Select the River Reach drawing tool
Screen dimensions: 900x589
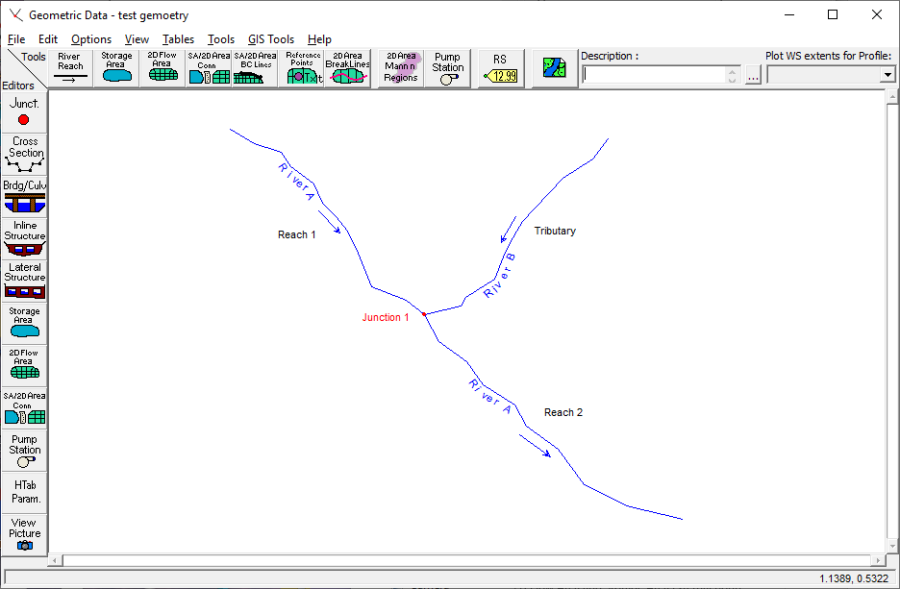[x=70, y=67]
